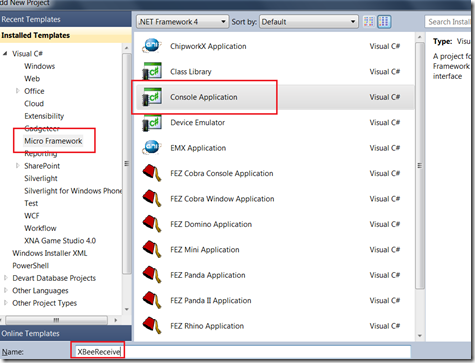Select the ChipworkX Application template name
Viewport: 475px width, 363px height.
click(x=208, y=46)
